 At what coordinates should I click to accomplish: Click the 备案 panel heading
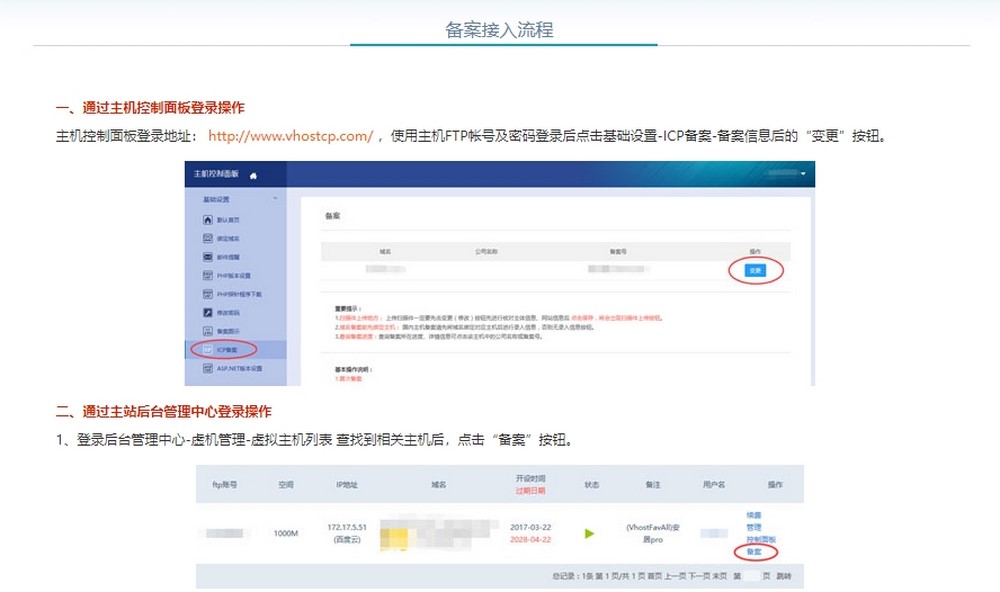pos(332,215)
